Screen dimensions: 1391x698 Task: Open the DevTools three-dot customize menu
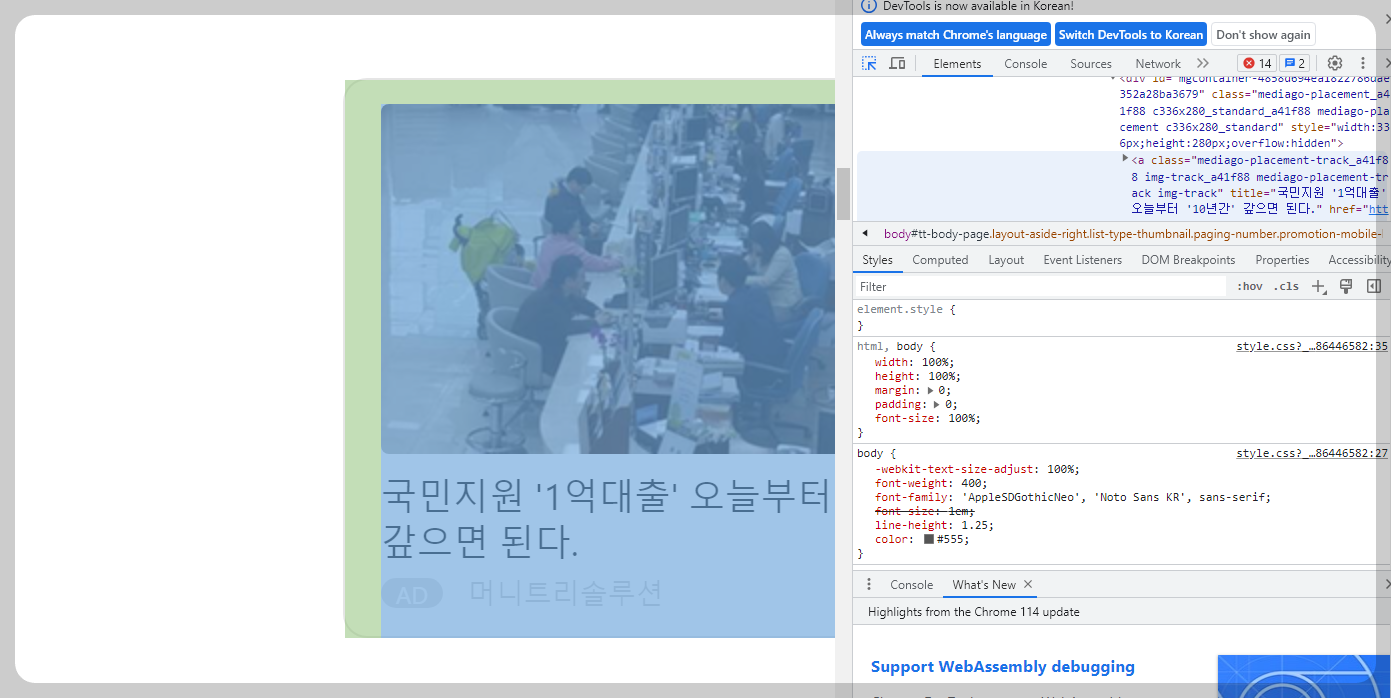coord(1362,63)
